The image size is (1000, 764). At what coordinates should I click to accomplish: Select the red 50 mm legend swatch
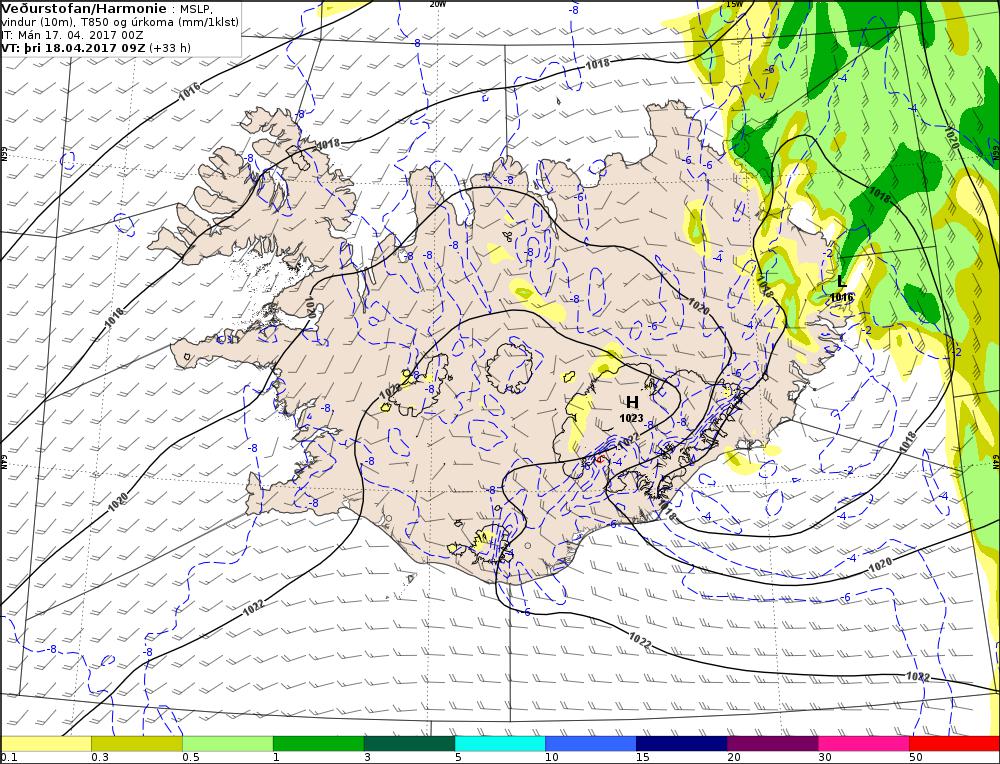pos(954,744)
